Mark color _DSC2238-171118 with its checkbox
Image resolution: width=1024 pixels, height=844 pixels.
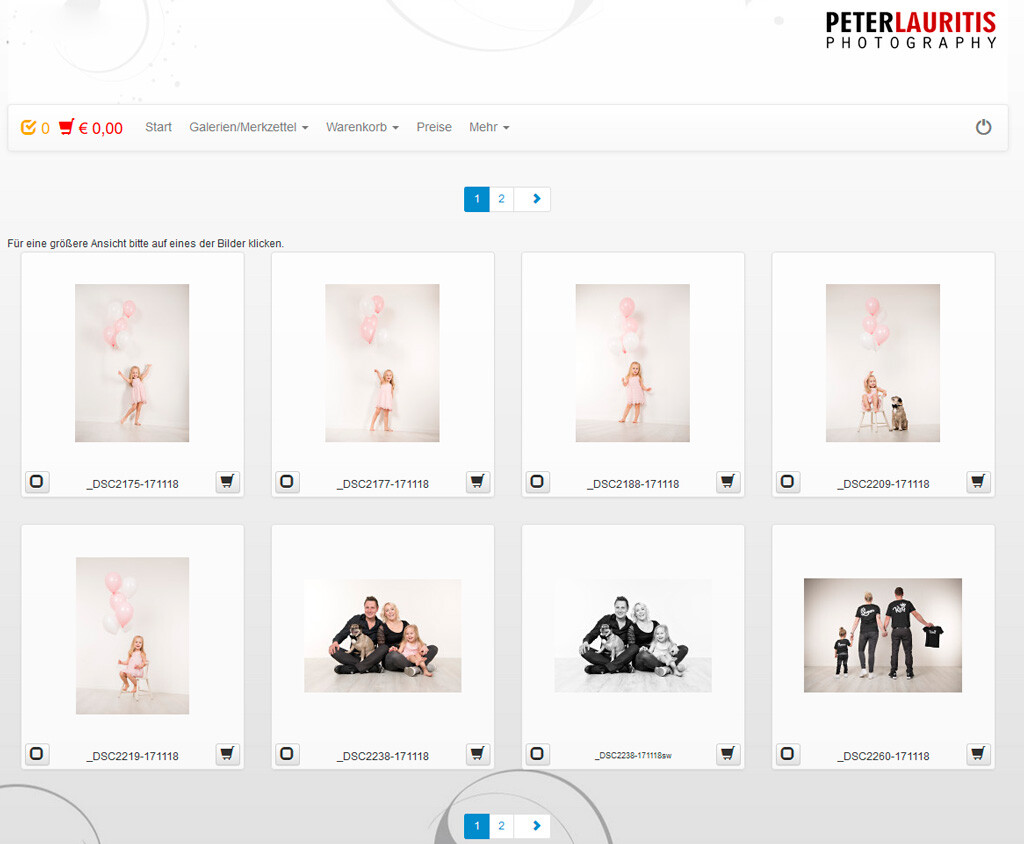click(x=287, y=755)
